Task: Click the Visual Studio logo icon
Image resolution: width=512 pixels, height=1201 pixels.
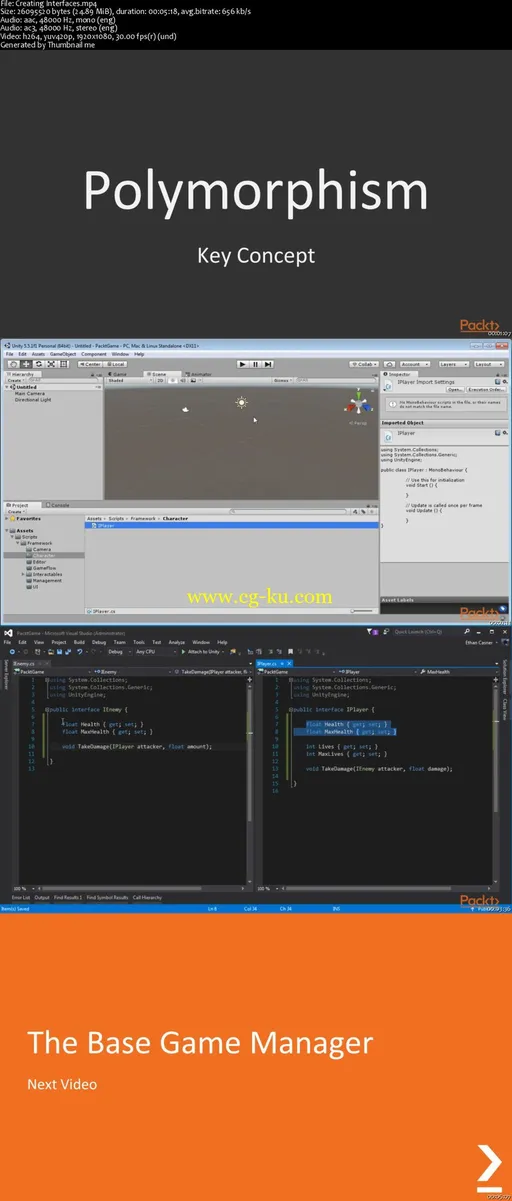Action: [x=8, y=632]
